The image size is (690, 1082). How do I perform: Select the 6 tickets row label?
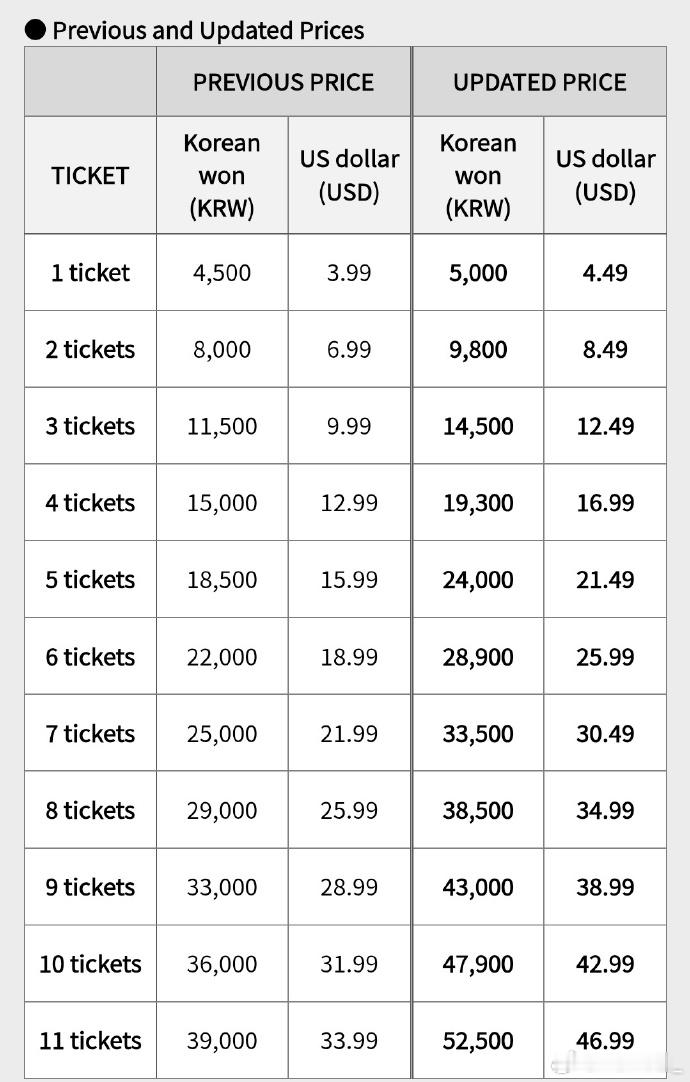(90, 657)
